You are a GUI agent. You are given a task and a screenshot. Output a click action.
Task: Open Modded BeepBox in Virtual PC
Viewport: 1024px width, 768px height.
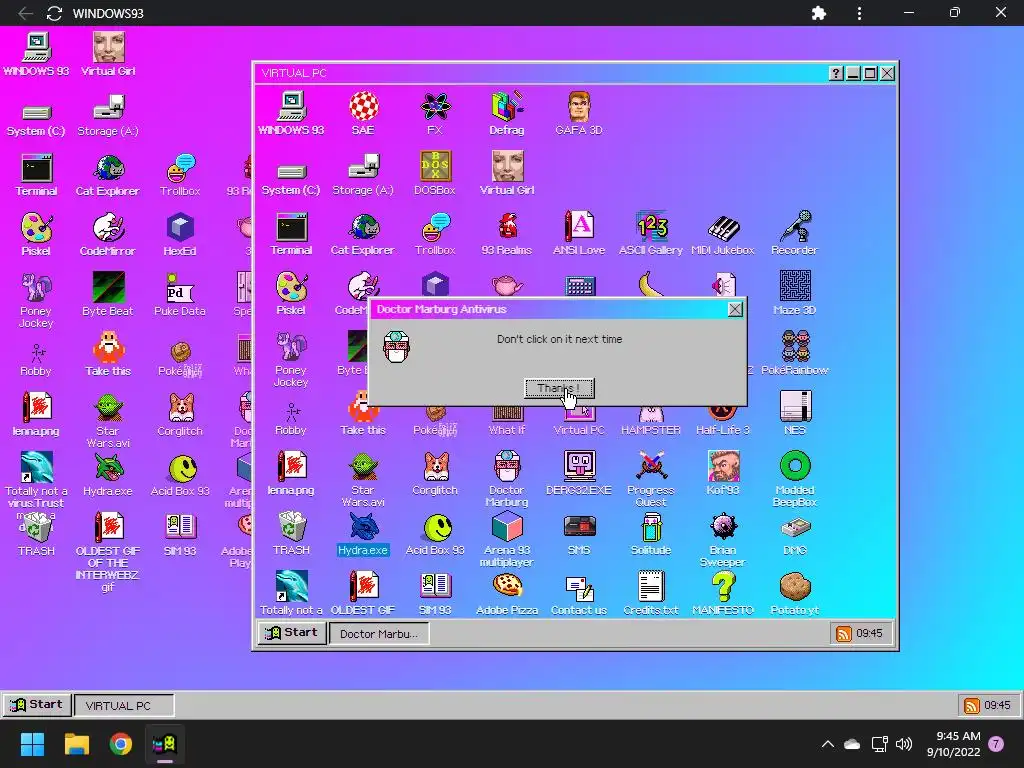point(794,479)
